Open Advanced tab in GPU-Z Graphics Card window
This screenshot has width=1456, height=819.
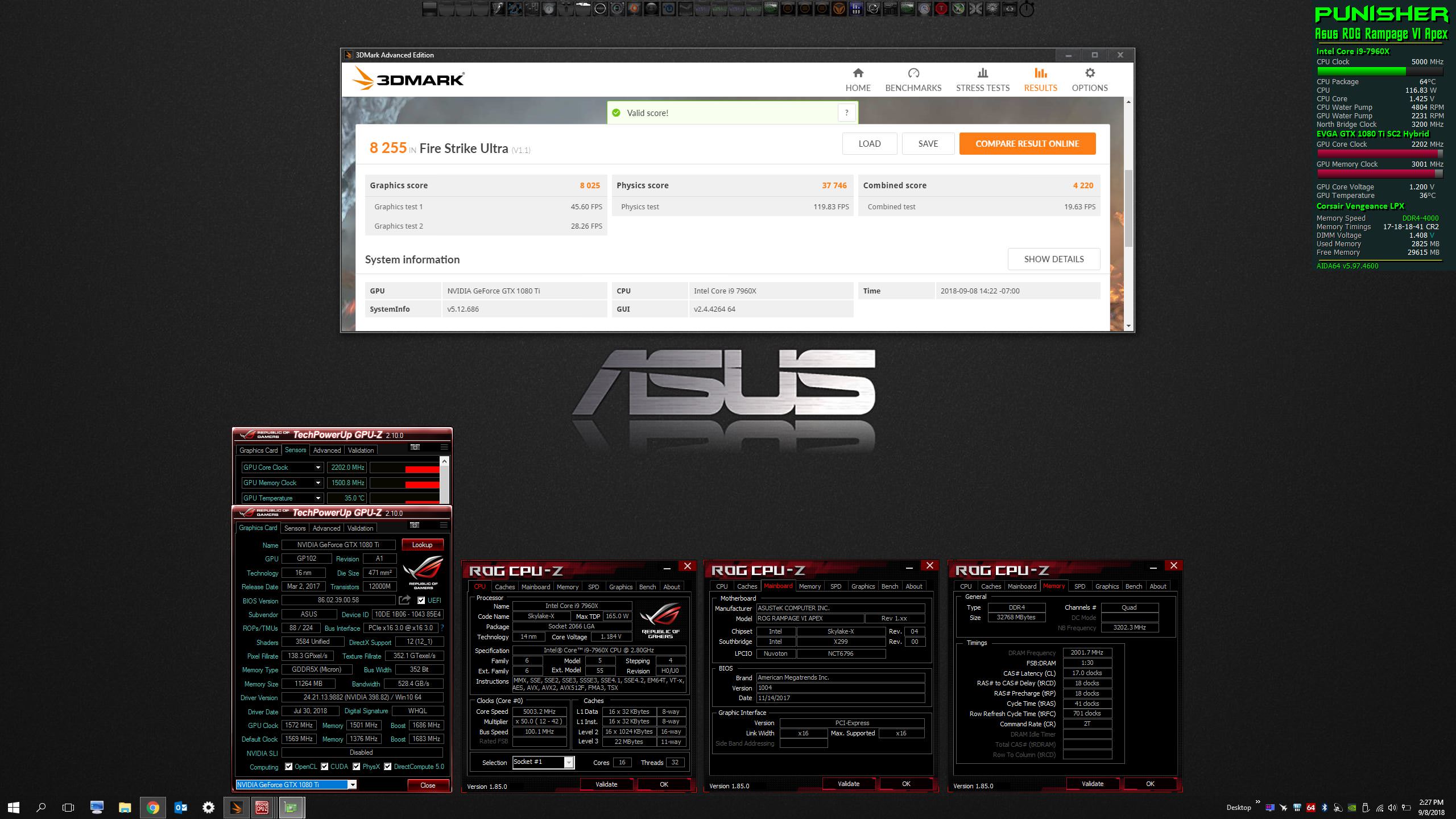(326, 528)
